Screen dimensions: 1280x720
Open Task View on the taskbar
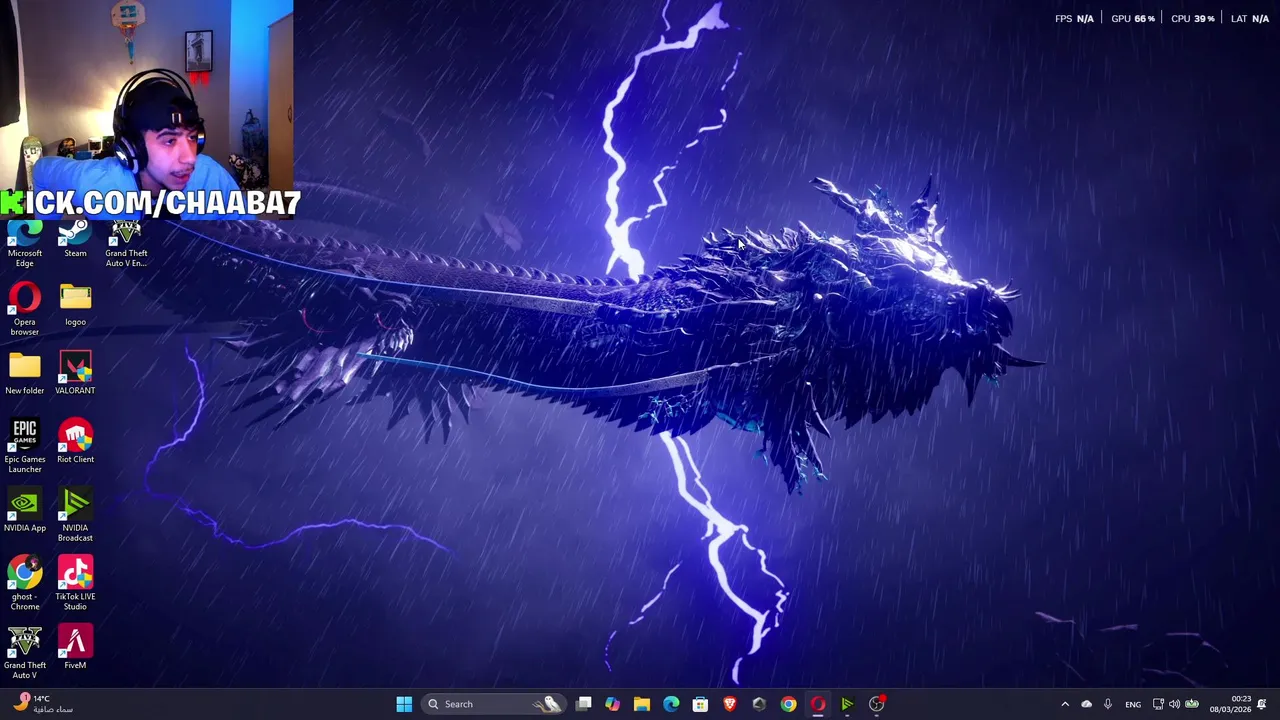coord(584,704)
